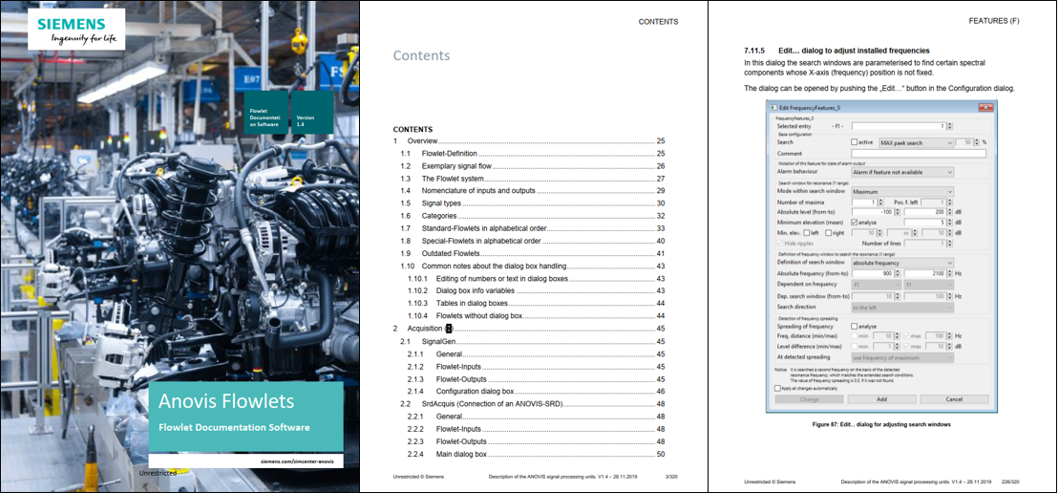Open contents entry 1.2 Exemplary signal flow
Image resolution: width=1058 pixels, height=493 pixels.
click(x=533, y=166)
